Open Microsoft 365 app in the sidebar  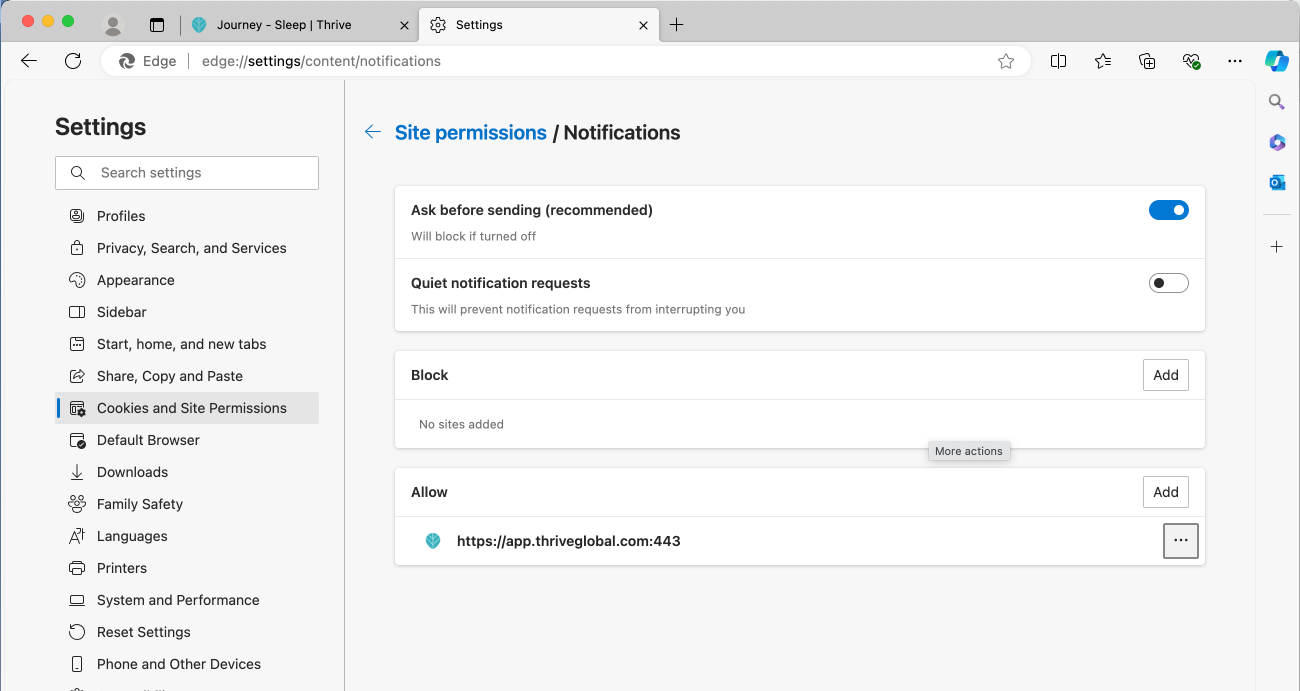click(1277, 142)
